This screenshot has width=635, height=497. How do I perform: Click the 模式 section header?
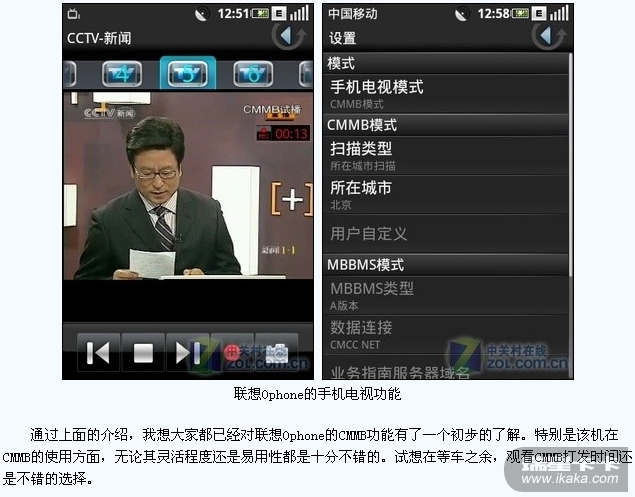446,63
